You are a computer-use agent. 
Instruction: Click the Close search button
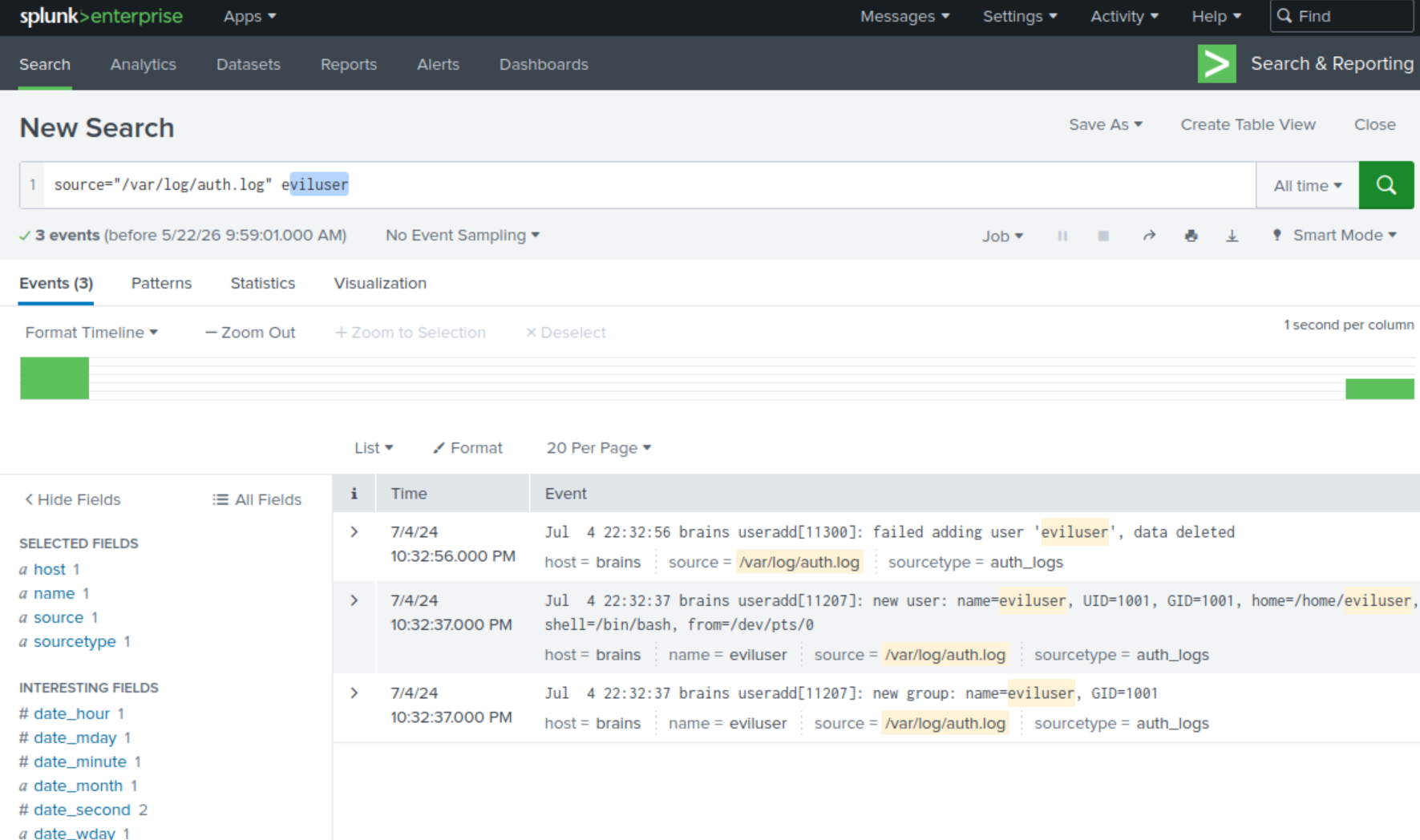[1374, 124]
